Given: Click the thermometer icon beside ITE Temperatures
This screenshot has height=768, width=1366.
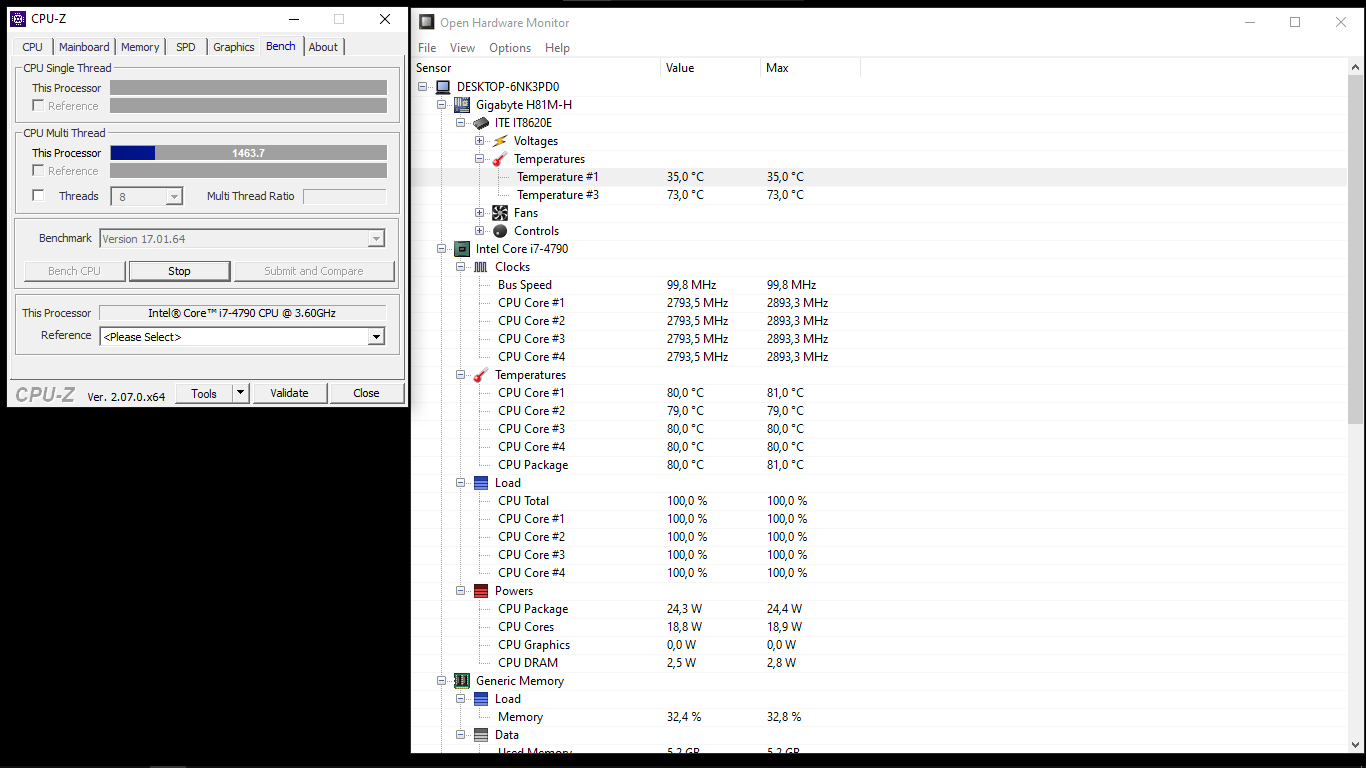Looking at the screenshot, I should (500, 159).
